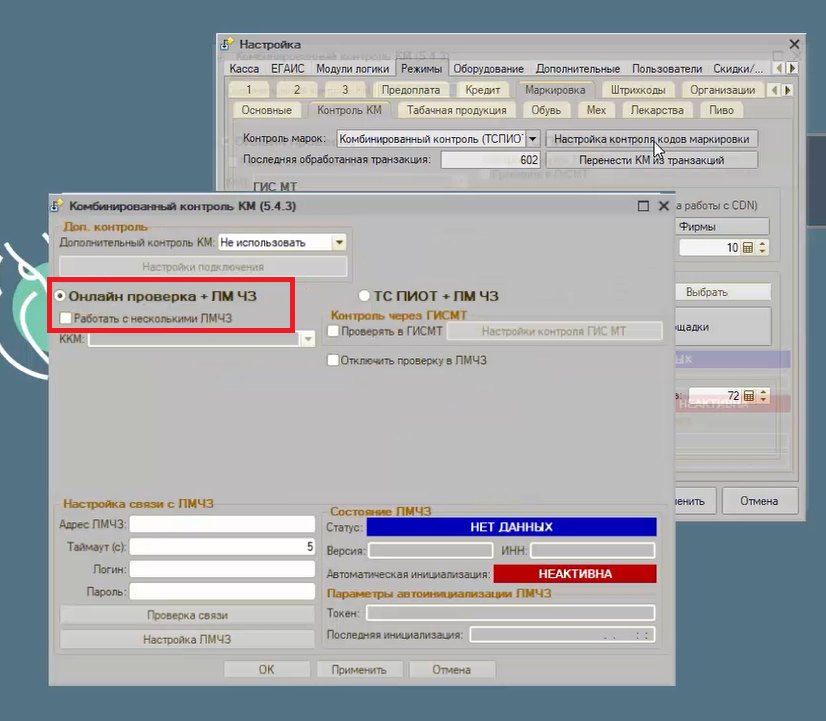Confirm with OK in Комбинированный контроль dialog
Image resolution: width=826 pixels, height=721 pixels.
pyautogui.click(x=267, y=669)
